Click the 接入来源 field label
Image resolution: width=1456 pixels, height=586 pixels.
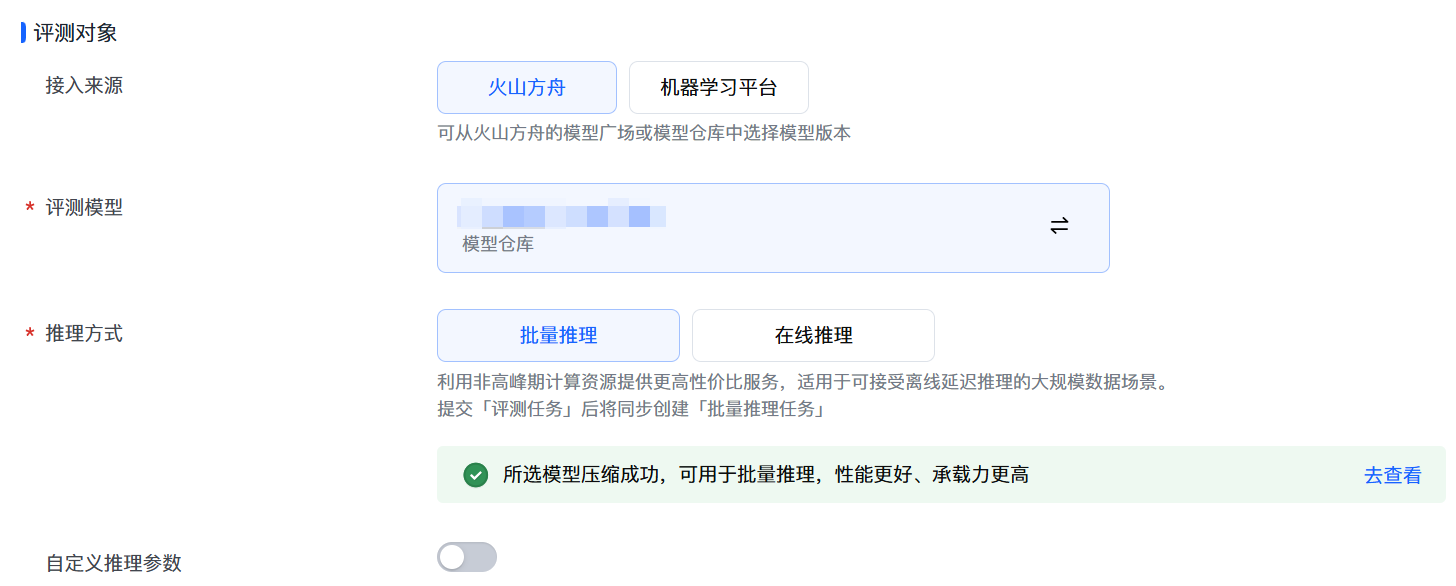click(84, 86)
